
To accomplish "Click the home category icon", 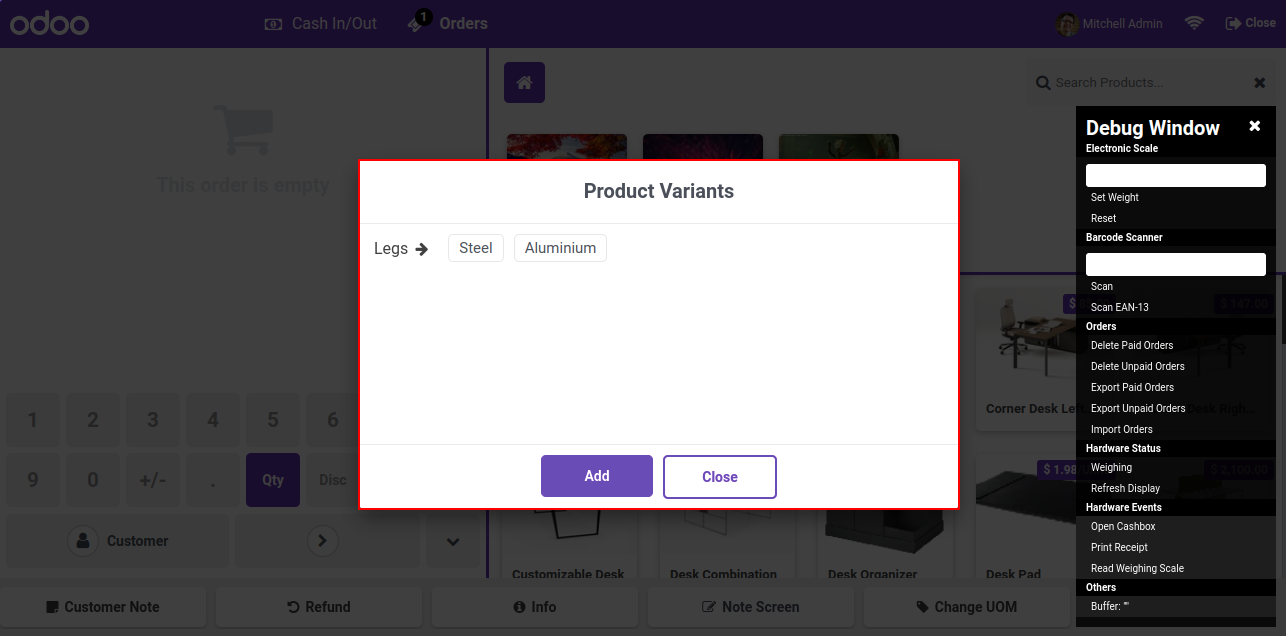I will (524, 83).
